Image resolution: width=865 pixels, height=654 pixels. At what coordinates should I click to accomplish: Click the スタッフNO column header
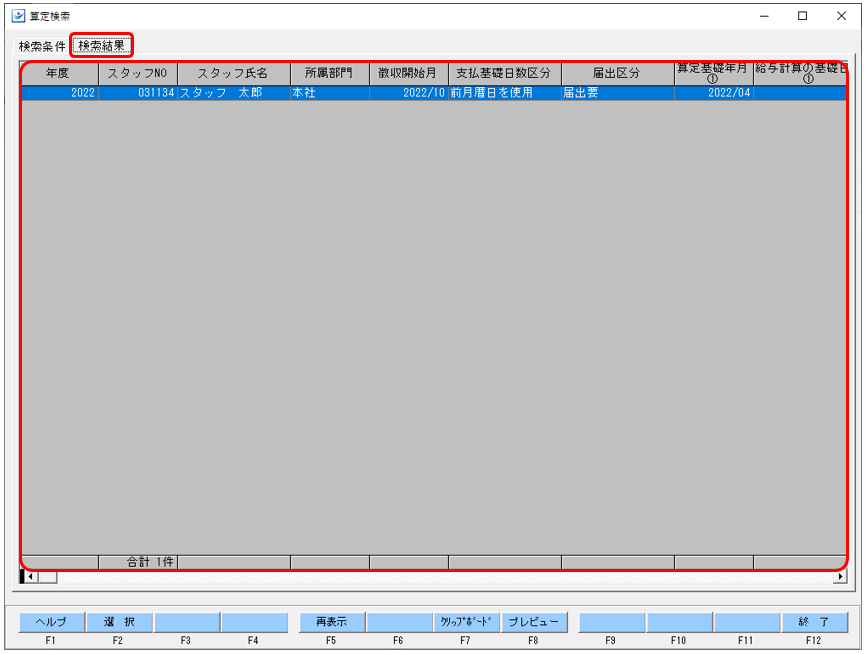[138, 73]
